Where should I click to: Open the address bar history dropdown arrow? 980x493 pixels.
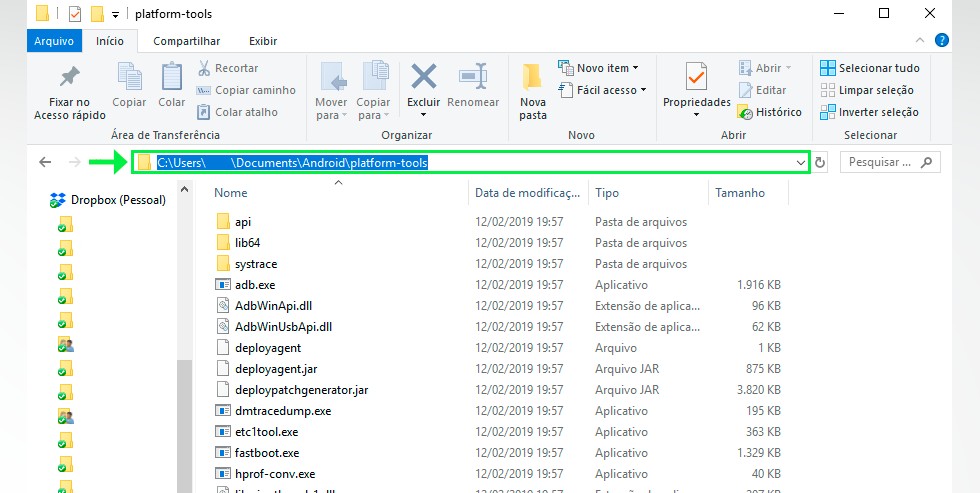800,162
